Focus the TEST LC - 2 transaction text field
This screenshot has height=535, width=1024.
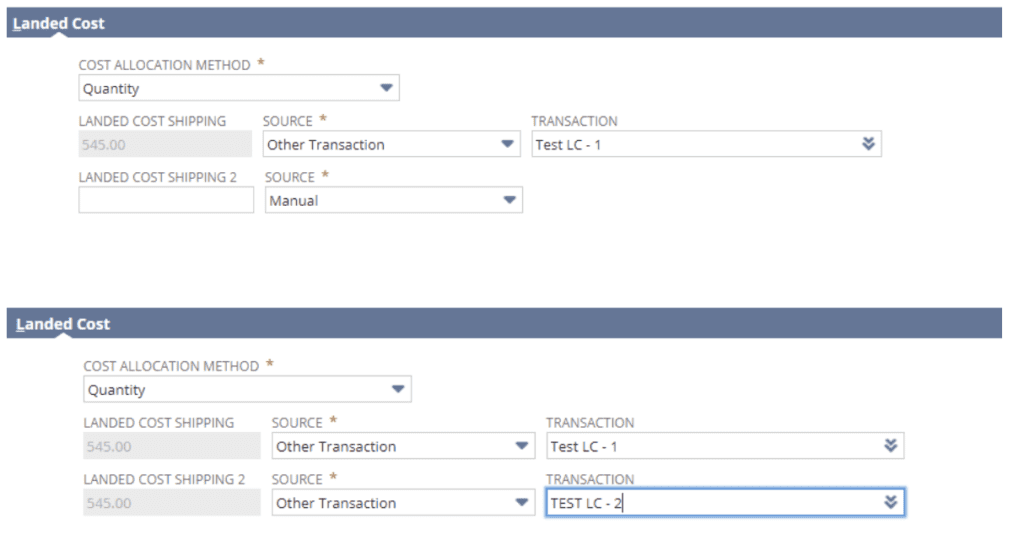(710, 503)
